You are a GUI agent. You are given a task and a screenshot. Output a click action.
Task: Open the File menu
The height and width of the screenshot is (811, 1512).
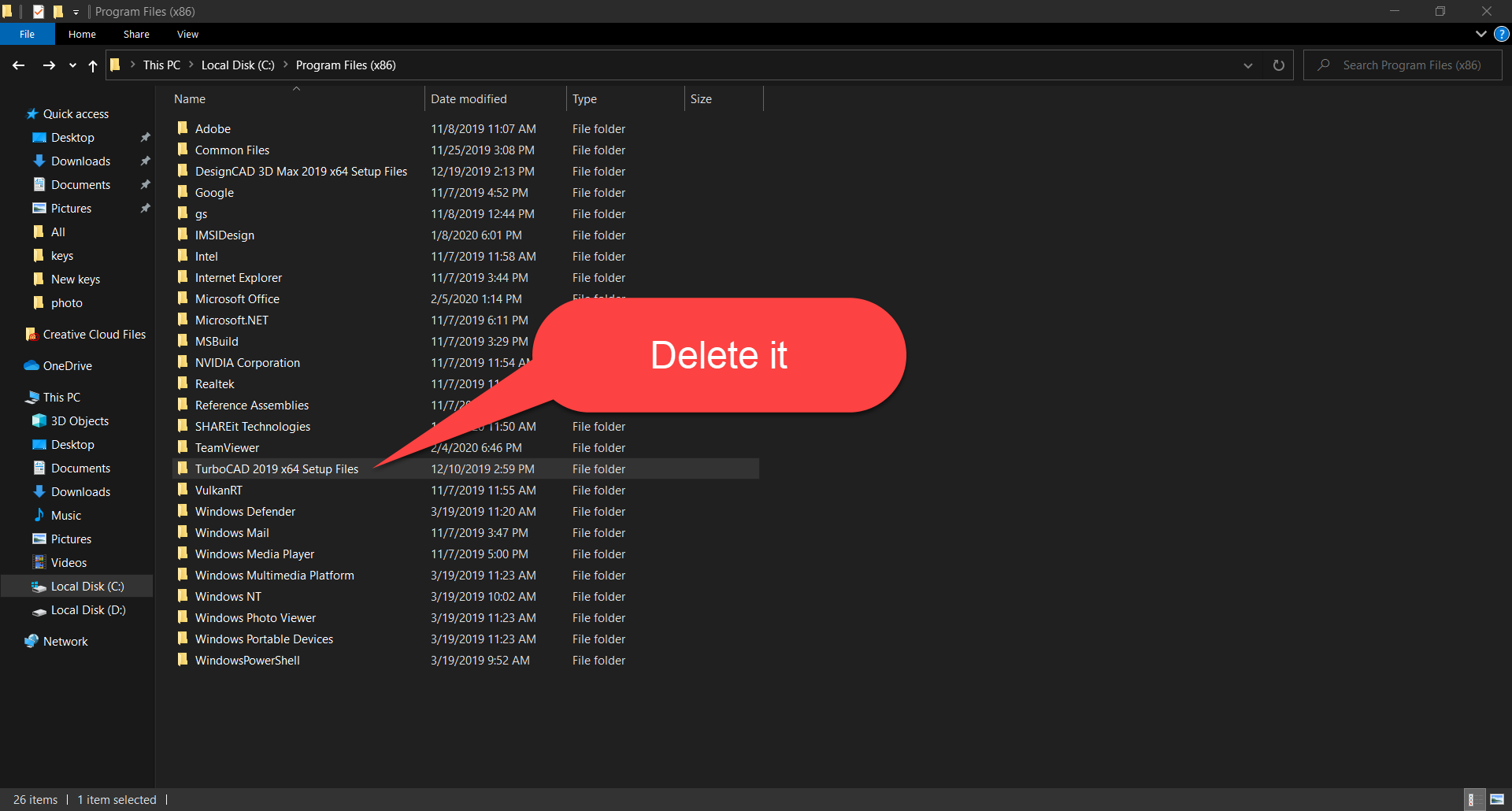point(28,34)
